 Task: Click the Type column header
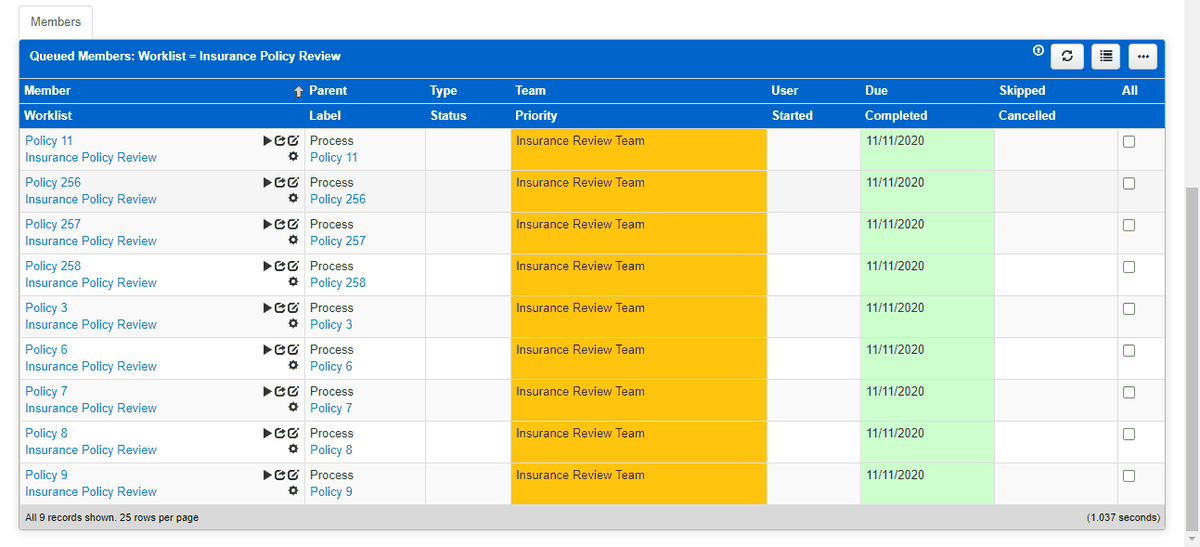coord(443,90)
